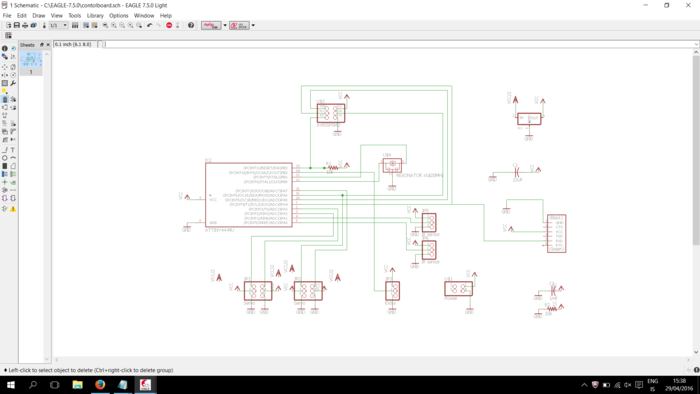
Task: Open the sheet selector 1/1 dropdown
Action: click(x=58, y=25)
